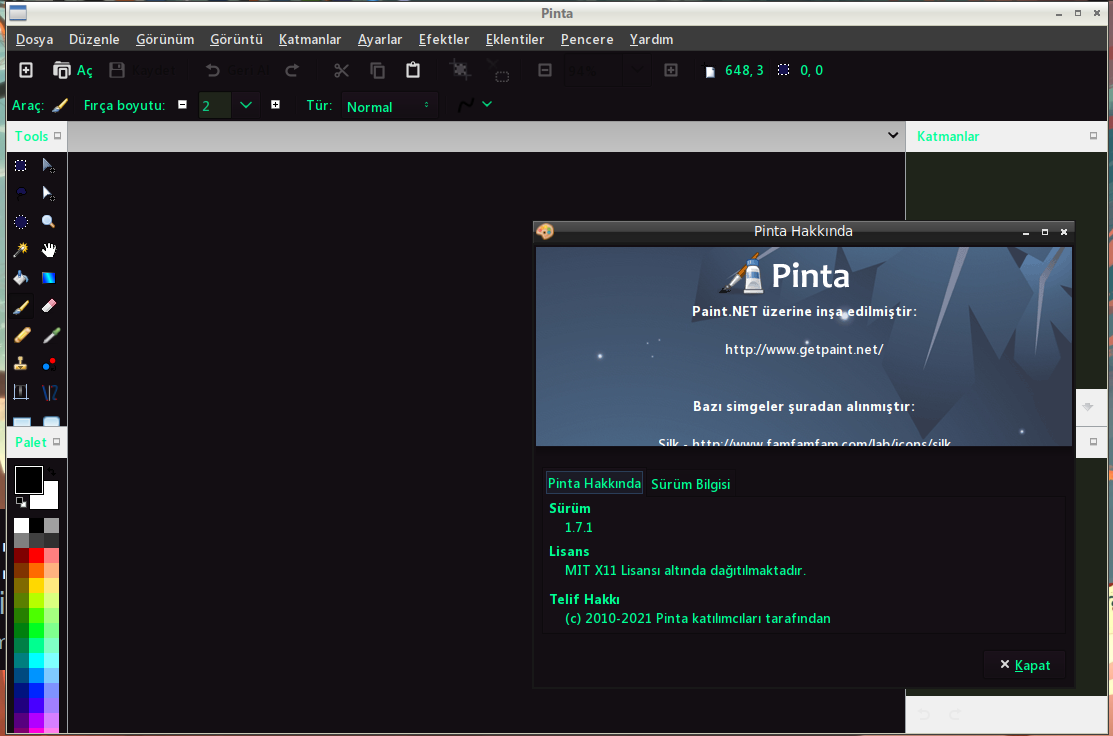The height and width of the screenshot is (736, 1113).
Task: Select the Line/Curve tool
Action: point(48,392)
